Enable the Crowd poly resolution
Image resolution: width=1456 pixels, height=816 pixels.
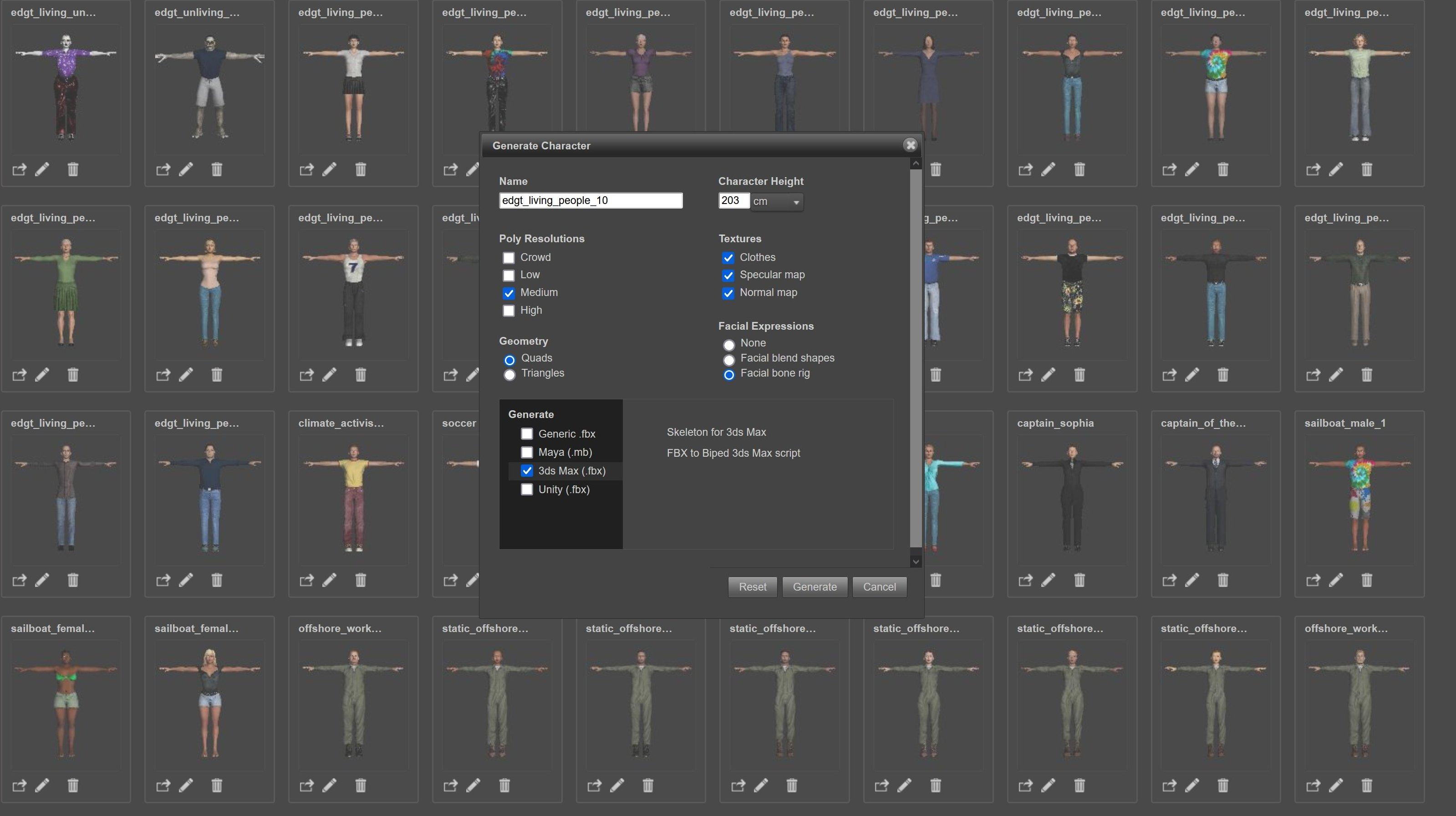point(509,258)
